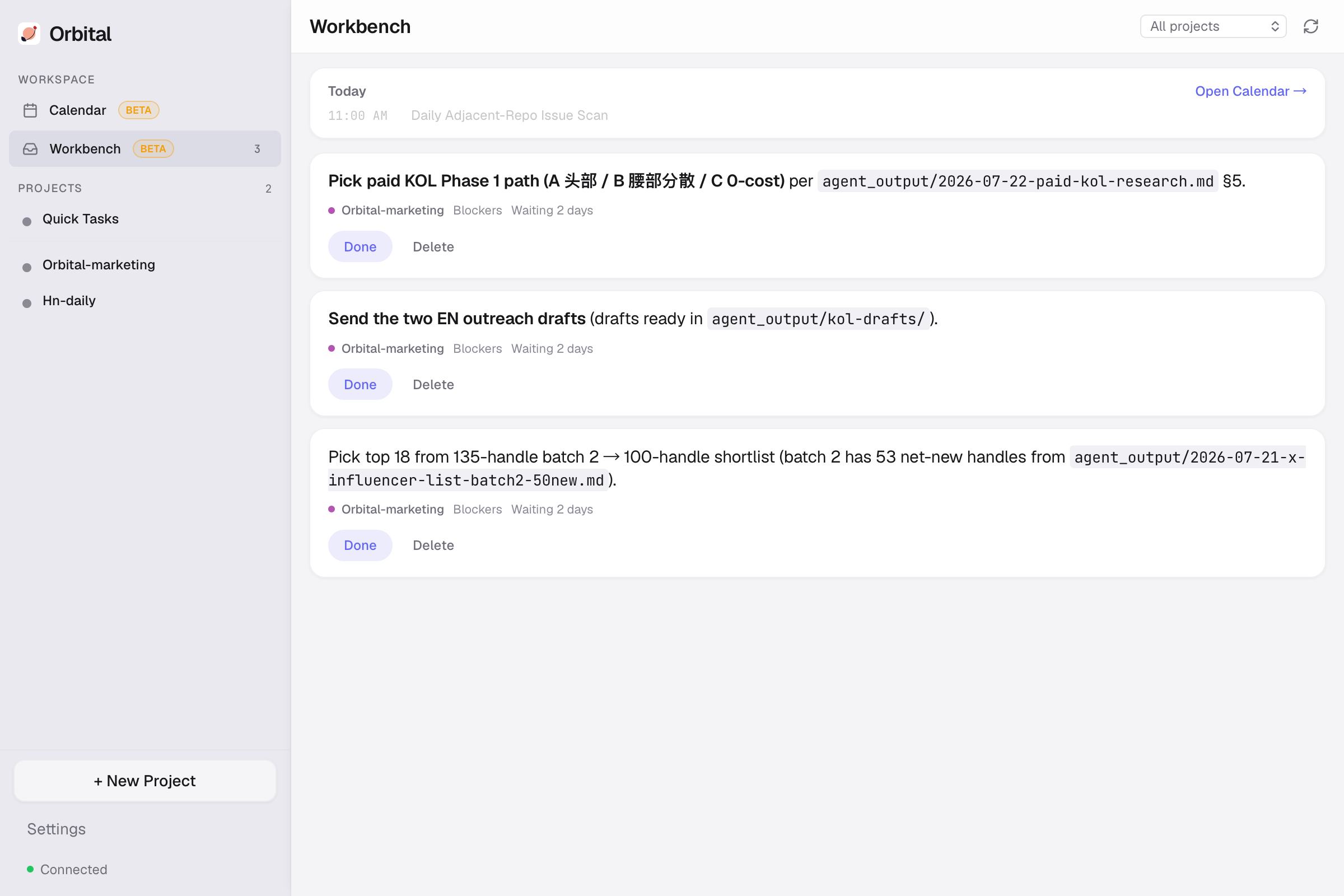
Task: Click Waiting 2 days on top 18 task
Action: click(552, 510)
